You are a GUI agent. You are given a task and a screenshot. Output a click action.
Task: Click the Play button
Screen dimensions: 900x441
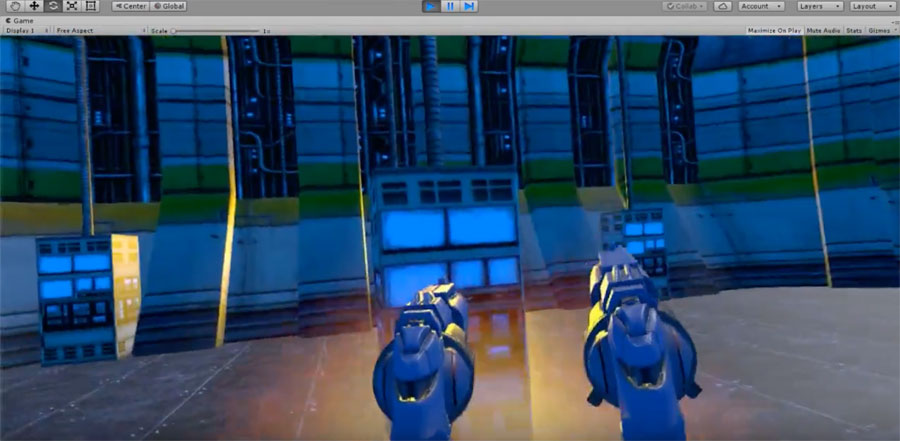[x=431, y=6]
